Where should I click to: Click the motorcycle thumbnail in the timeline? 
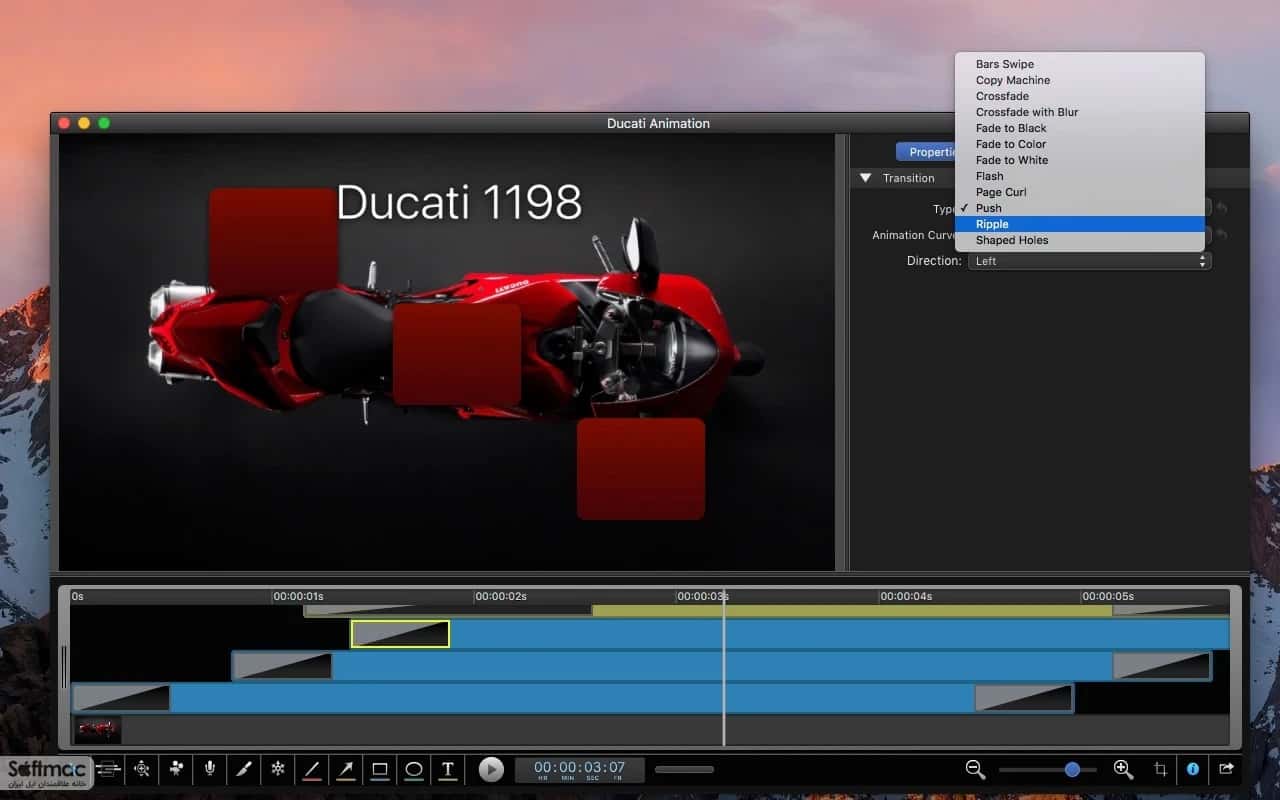pyautogui.click(x=98, y=730)
